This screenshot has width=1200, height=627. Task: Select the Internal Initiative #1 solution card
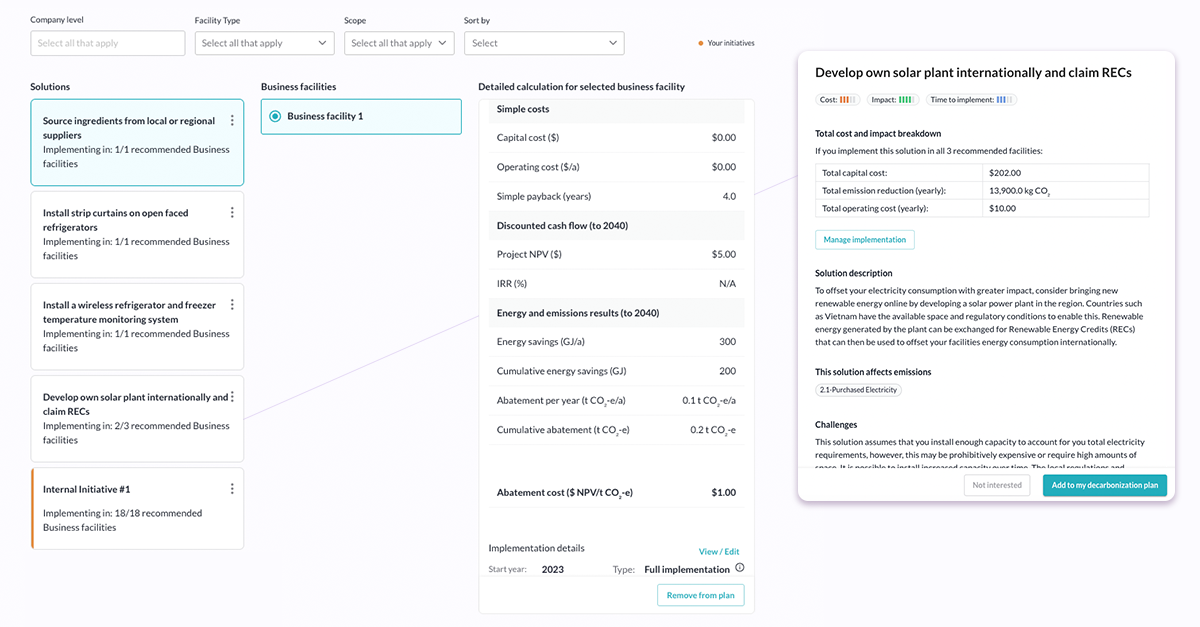(x=137, y=508)
